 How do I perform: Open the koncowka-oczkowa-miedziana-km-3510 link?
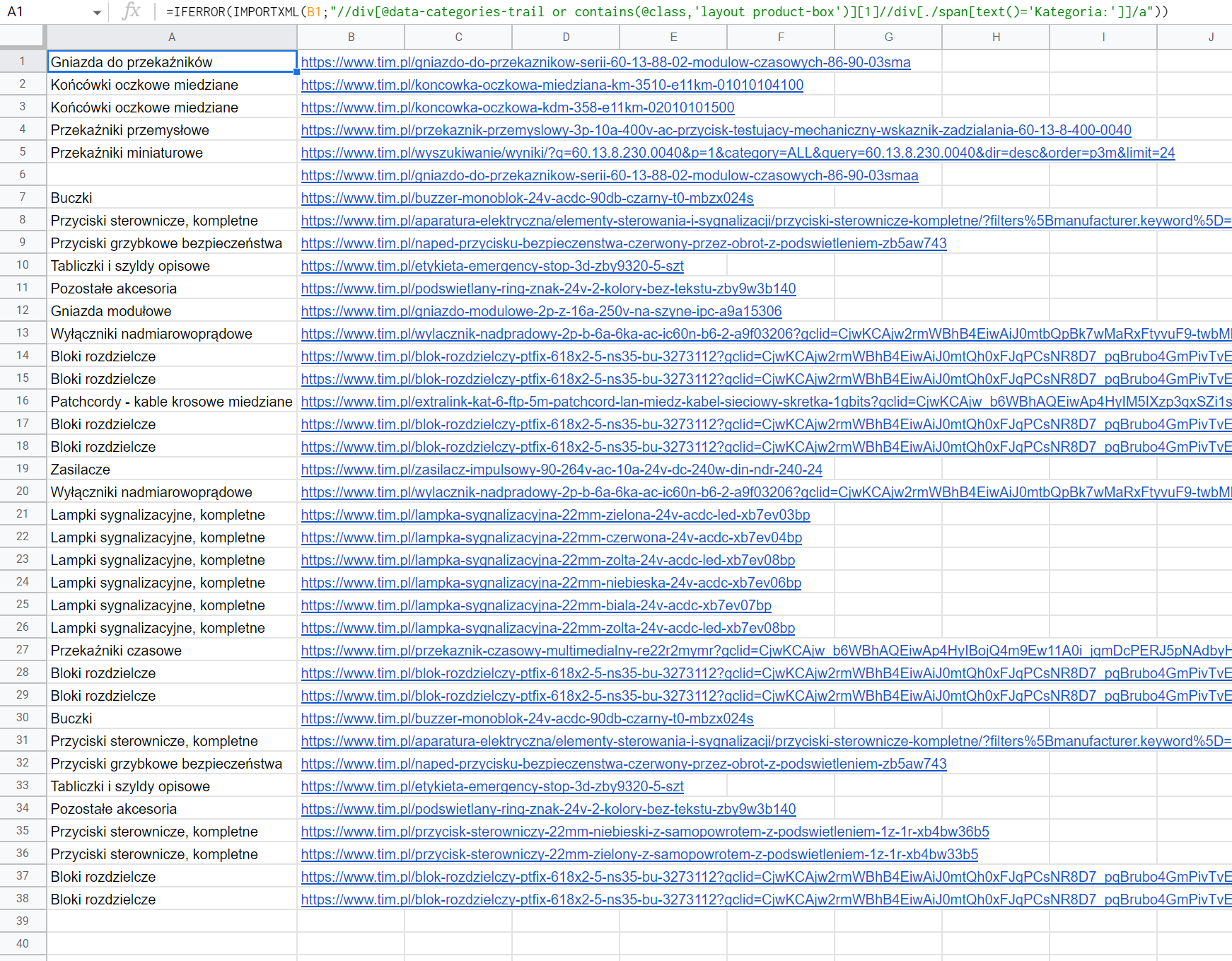552,85
